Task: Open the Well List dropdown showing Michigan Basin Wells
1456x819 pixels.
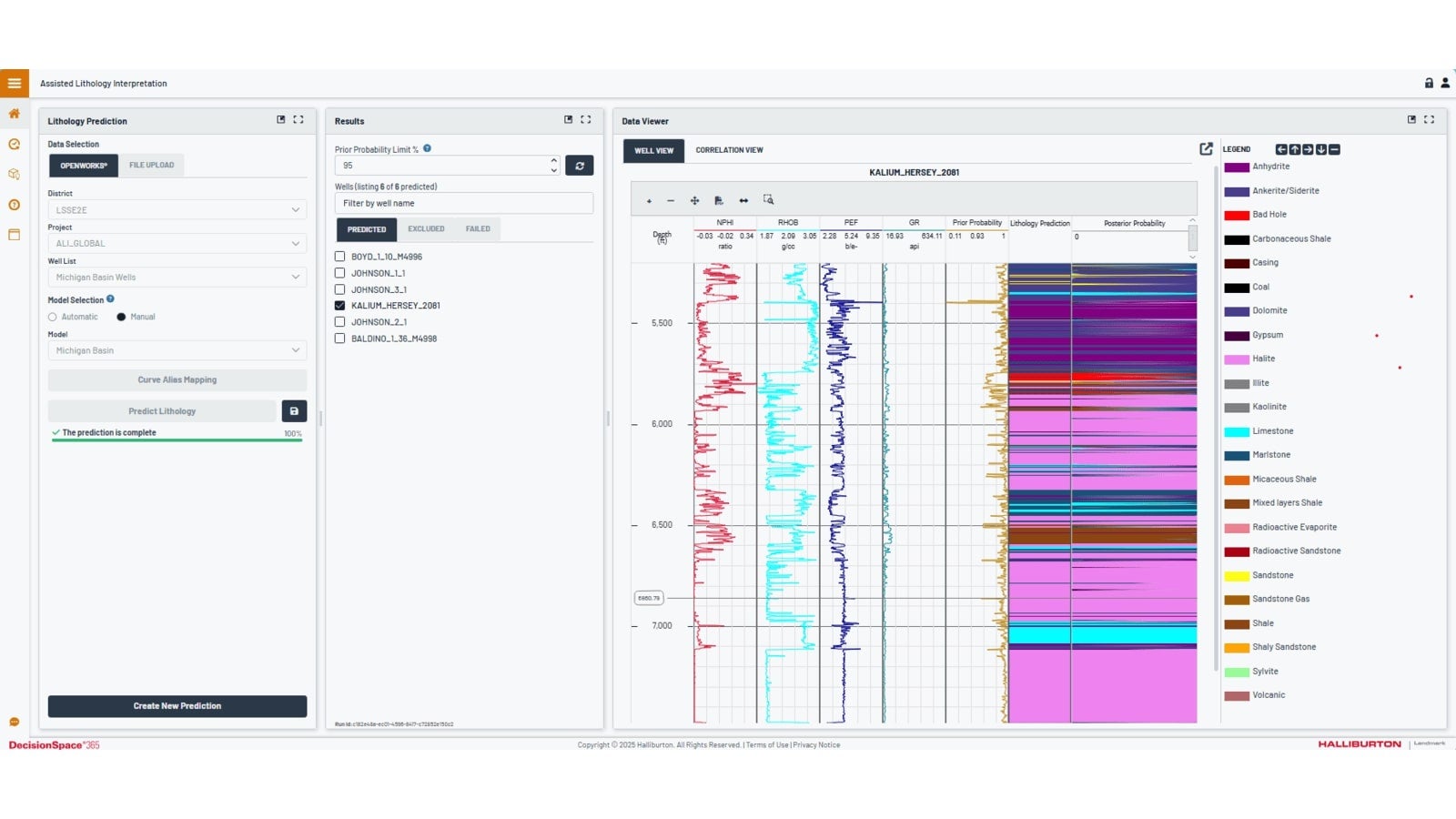Action: click(x=177, y=277)
